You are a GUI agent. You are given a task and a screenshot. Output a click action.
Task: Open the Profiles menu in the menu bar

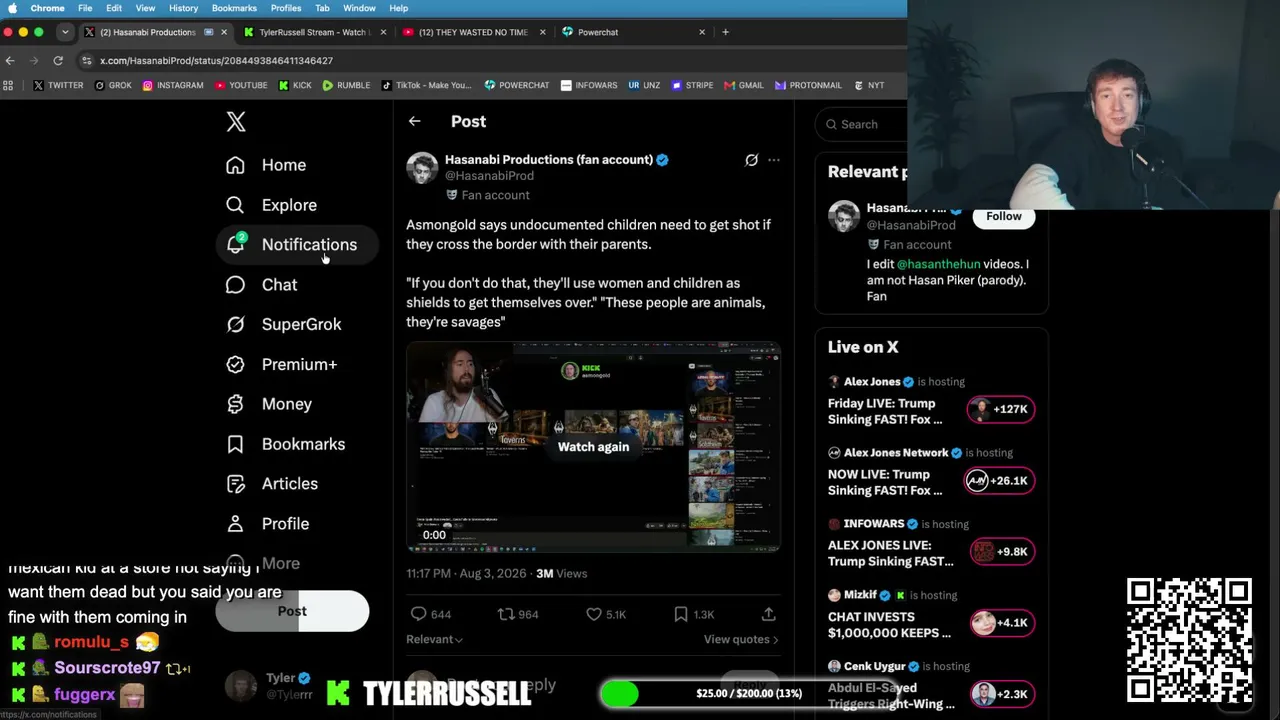pos(286,8)
